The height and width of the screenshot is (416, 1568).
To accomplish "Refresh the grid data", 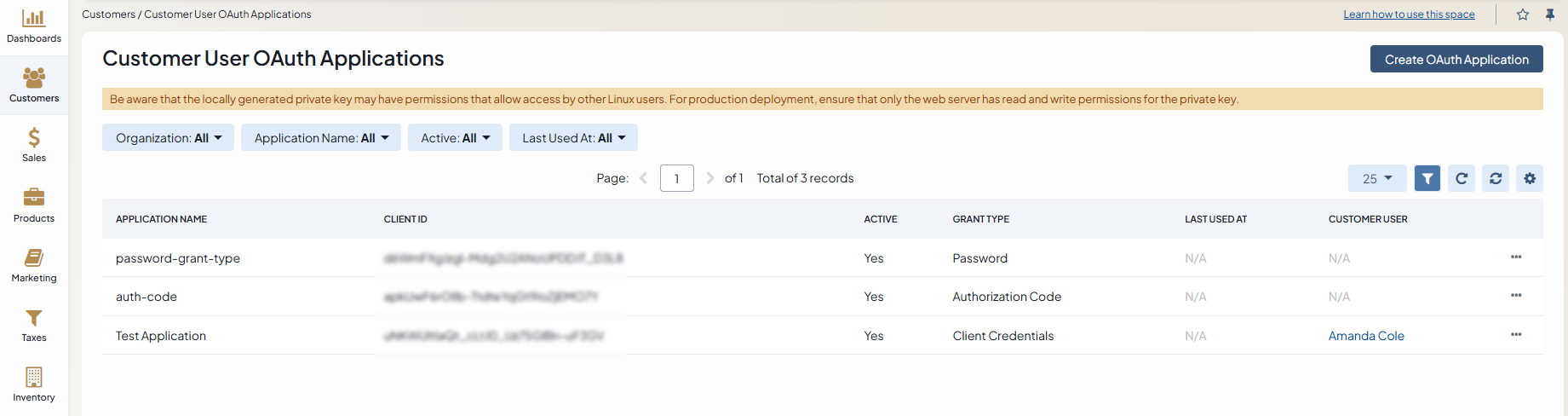I will [1462, 178].
